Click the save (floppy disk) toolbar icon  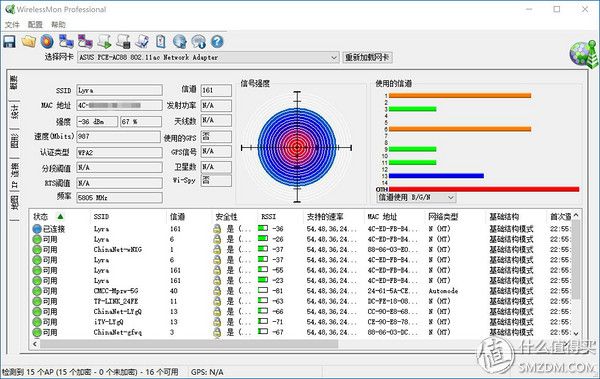click(x=9, y=41)
